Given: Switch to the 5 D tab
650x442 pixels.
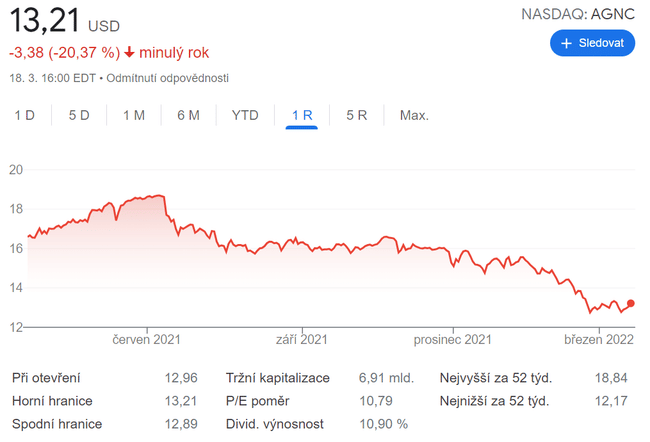Looking at the screenshot, I should pyautogui.click(x=79, y=115).
